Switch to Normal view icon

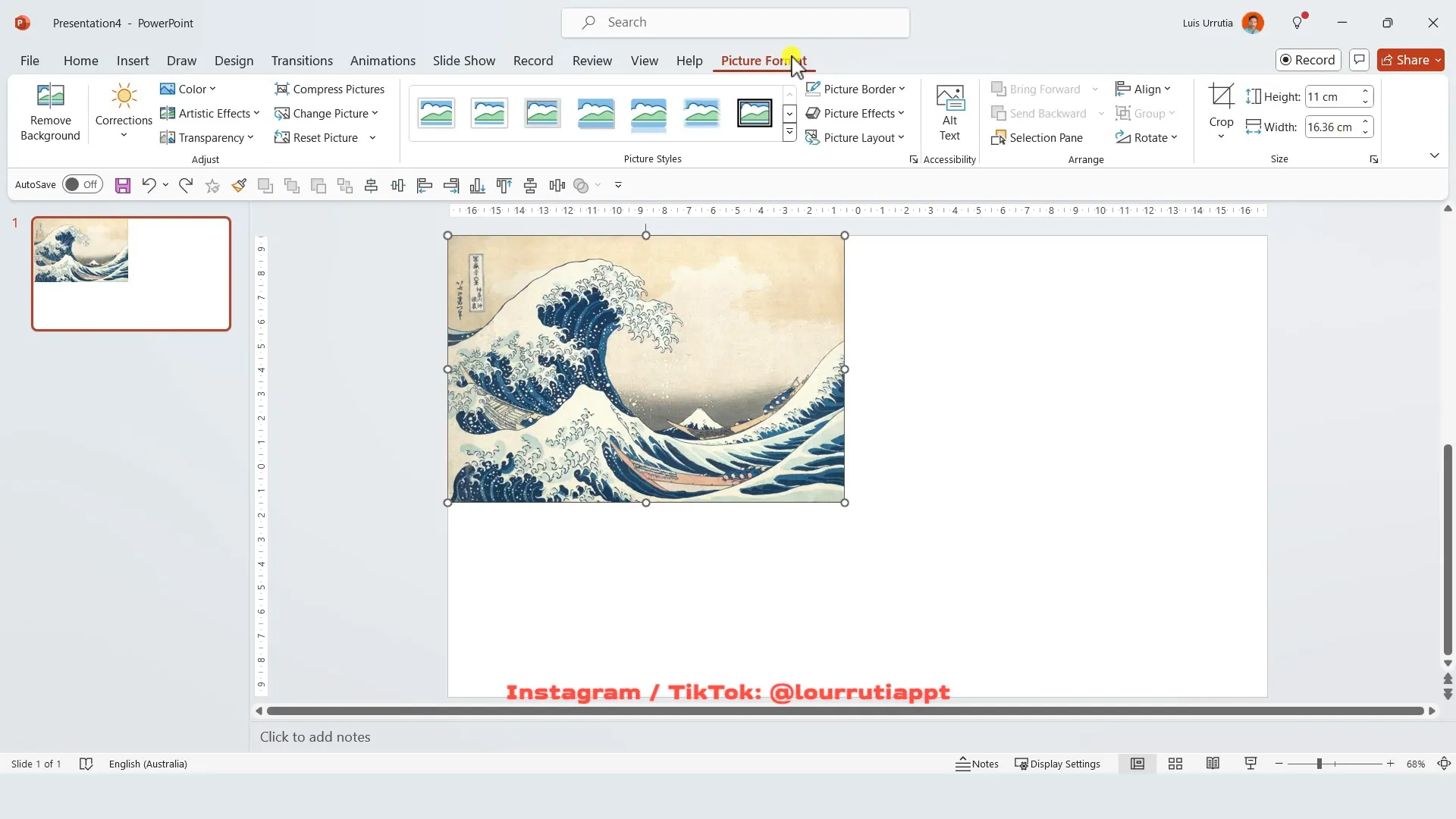coord(1137,764)
